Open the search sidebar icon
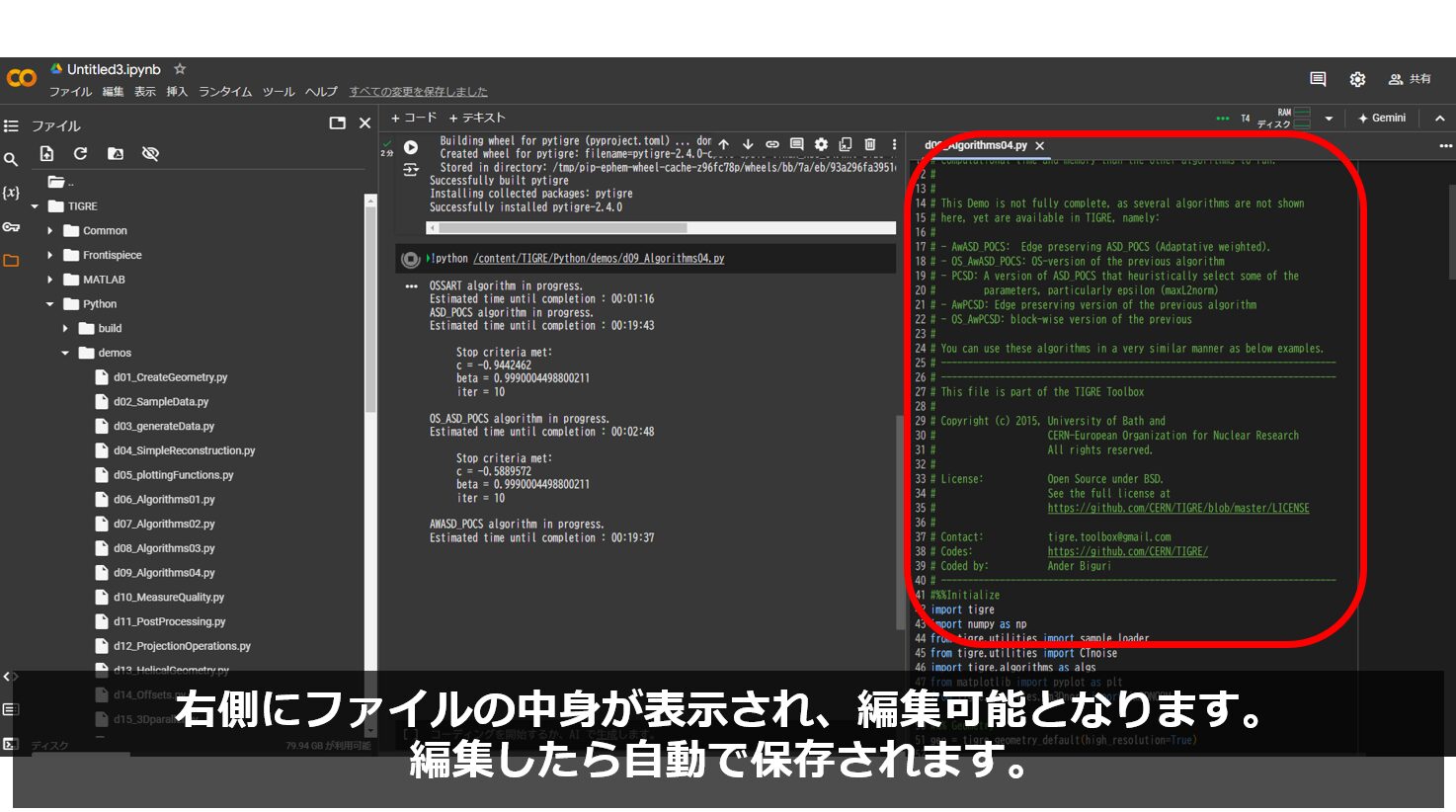The height and width of the screenshot is (812, 1456). coord(11,157)
